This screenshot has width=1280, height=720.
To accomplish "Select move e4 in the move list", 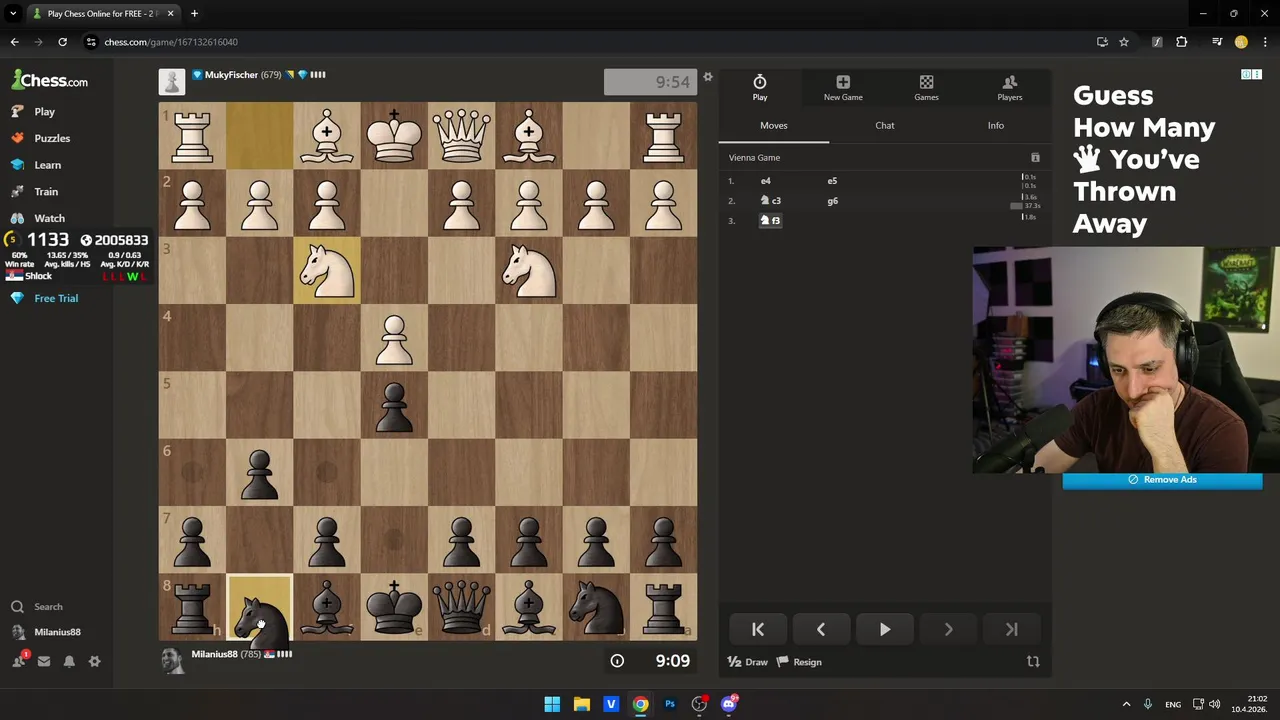I will pyautogui.click(x=766, y=181).
